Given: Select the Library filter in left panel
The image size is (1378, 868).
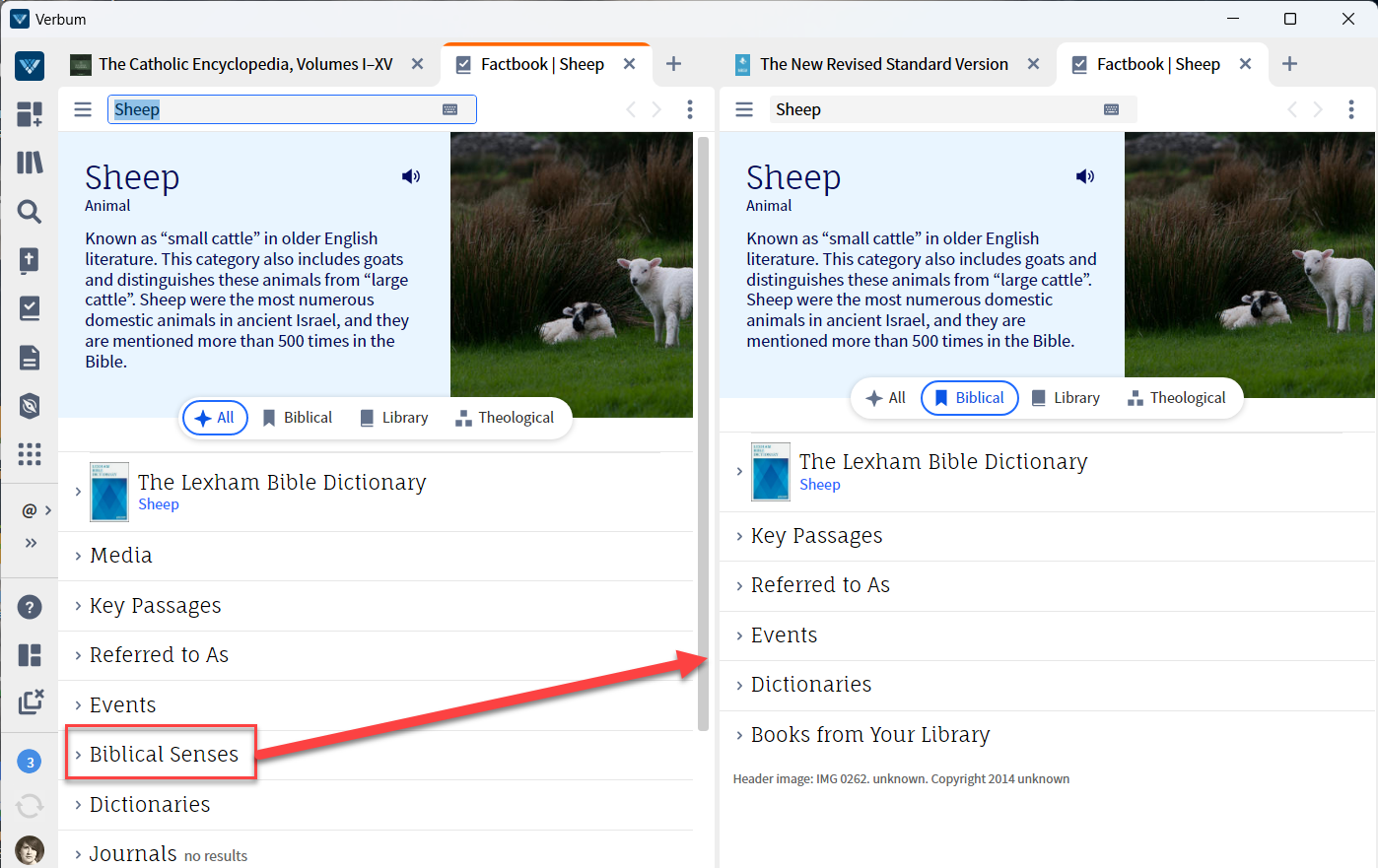Looking at the screenshot, I should coord(394,418).
